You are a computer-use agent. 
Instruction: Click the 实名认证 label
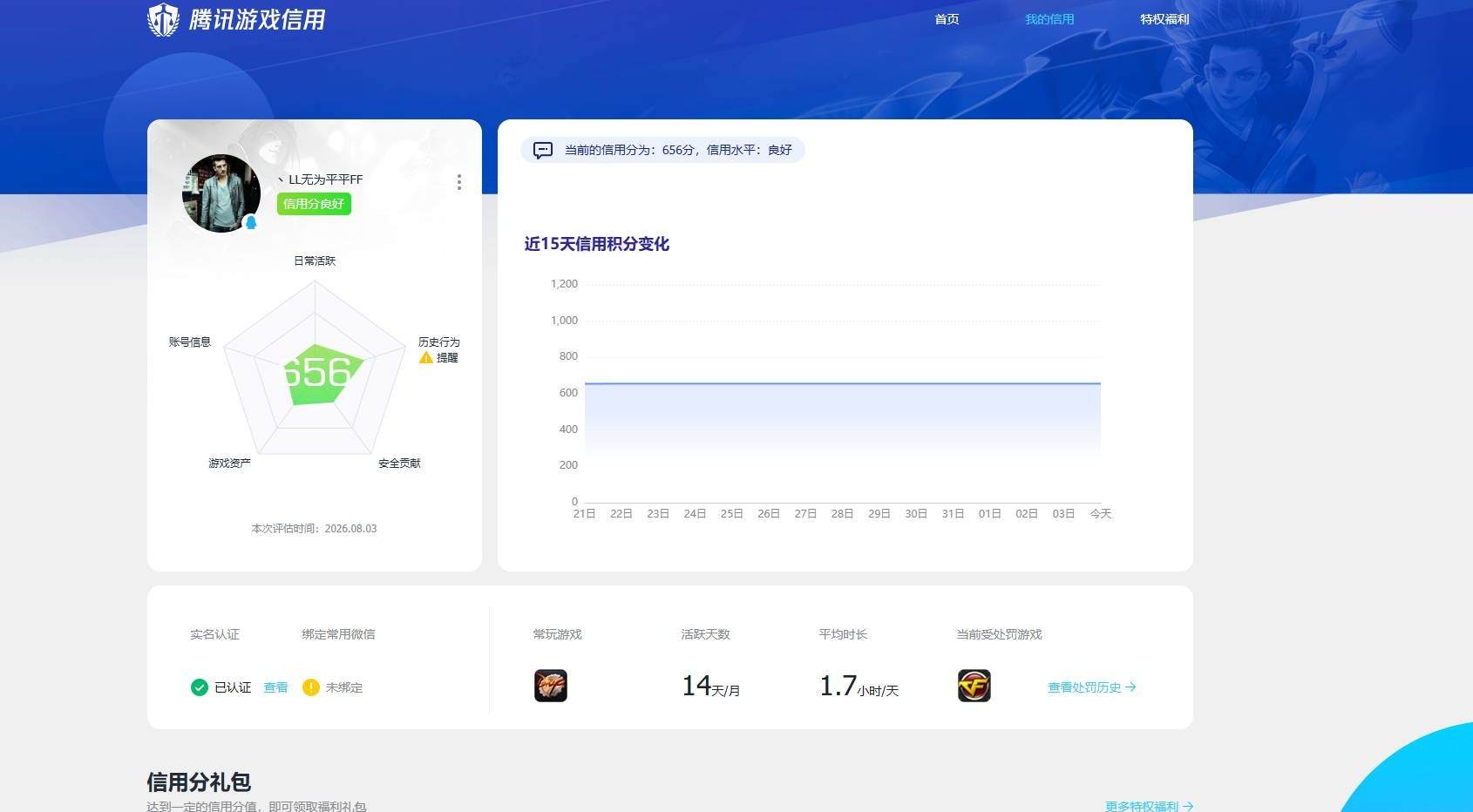click(214, 634)
